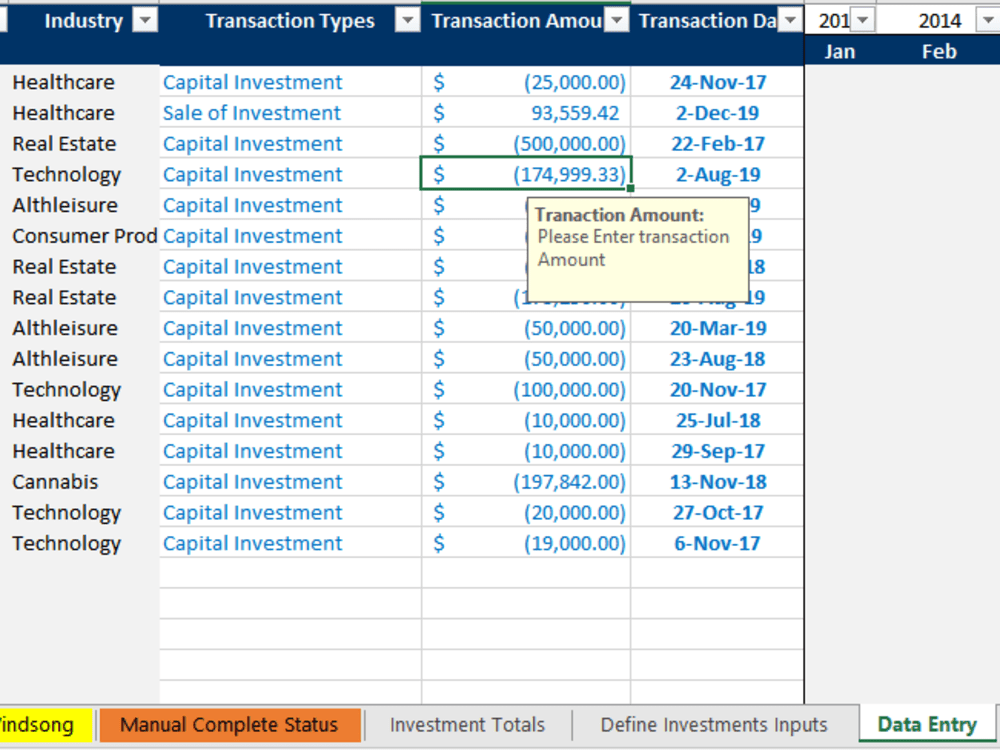Select the amount cell showing 93,559.42
1000x750 pixels.
coord(527,112)
